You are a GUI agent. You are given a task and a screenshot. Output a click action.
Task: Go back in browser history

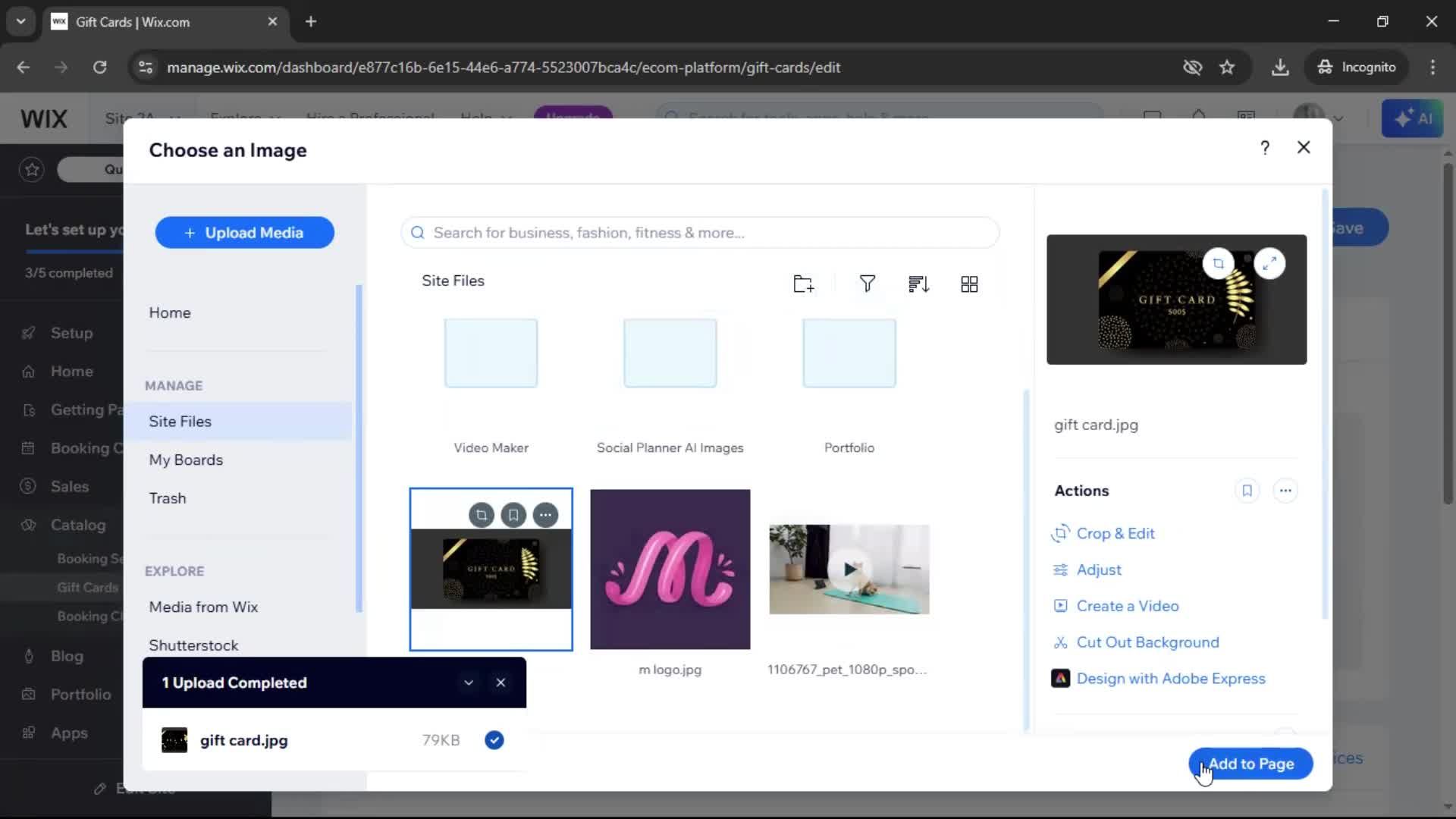(24, 67)
